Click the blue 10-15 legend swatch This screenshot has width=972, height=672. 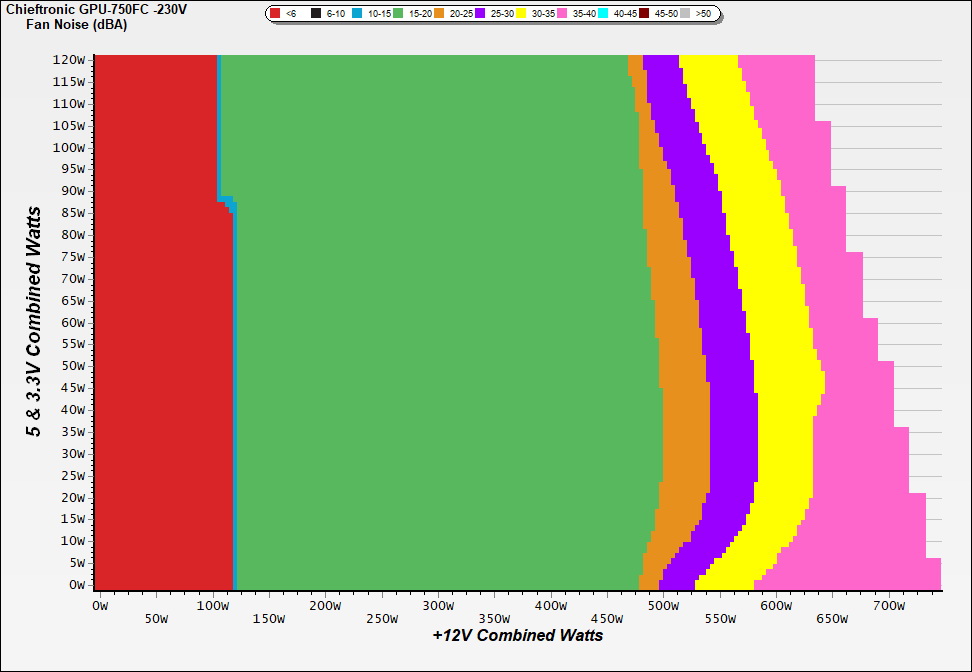tap(357, 14)
